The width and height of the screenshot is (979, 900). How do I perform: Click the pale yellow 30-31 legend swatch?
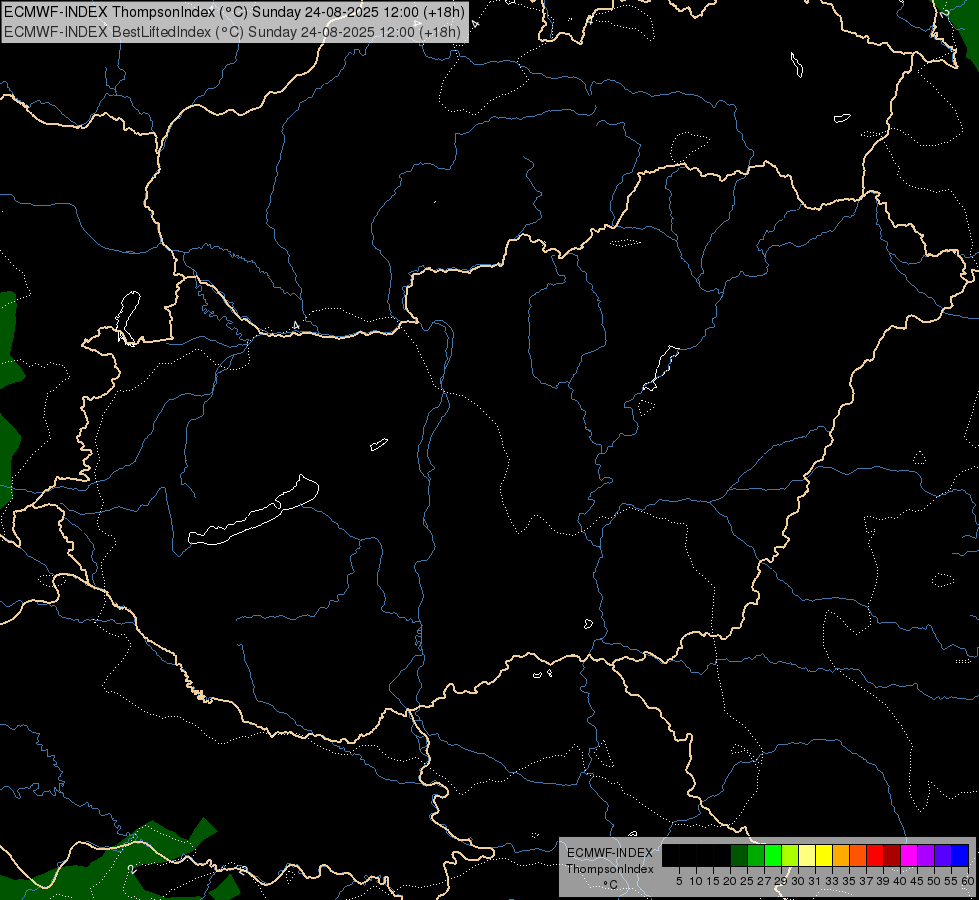[807, 855]
